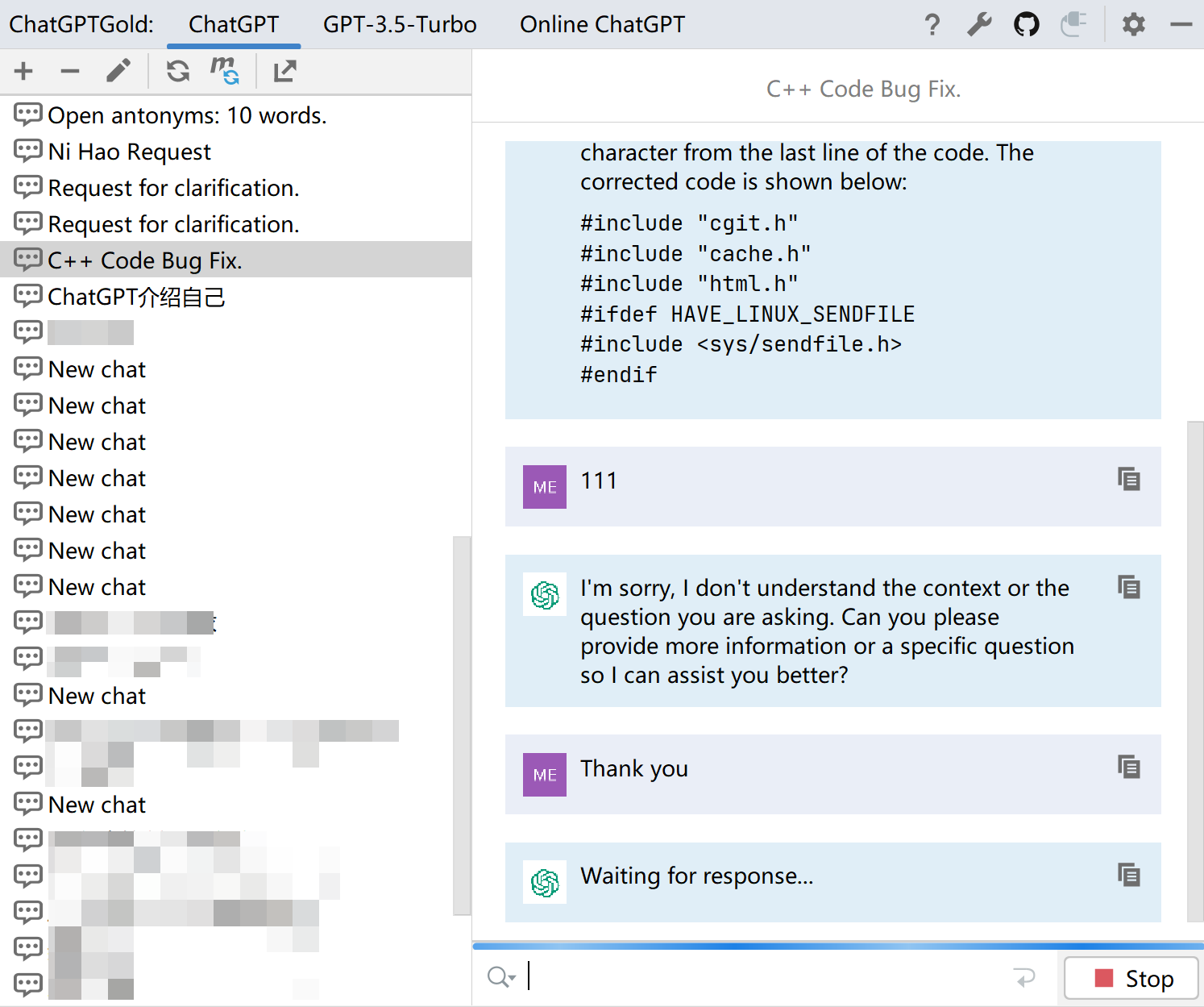
Task: Refresh the conversation list
Action: tap(178, 71)
